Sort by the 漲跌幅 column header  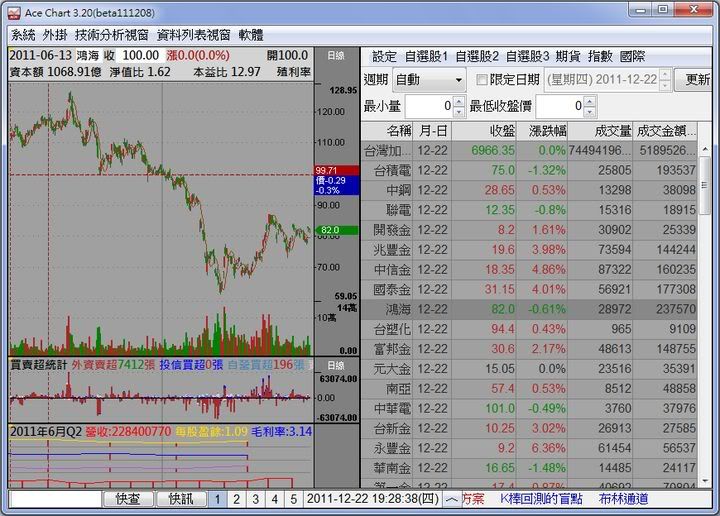pos(542,131)
